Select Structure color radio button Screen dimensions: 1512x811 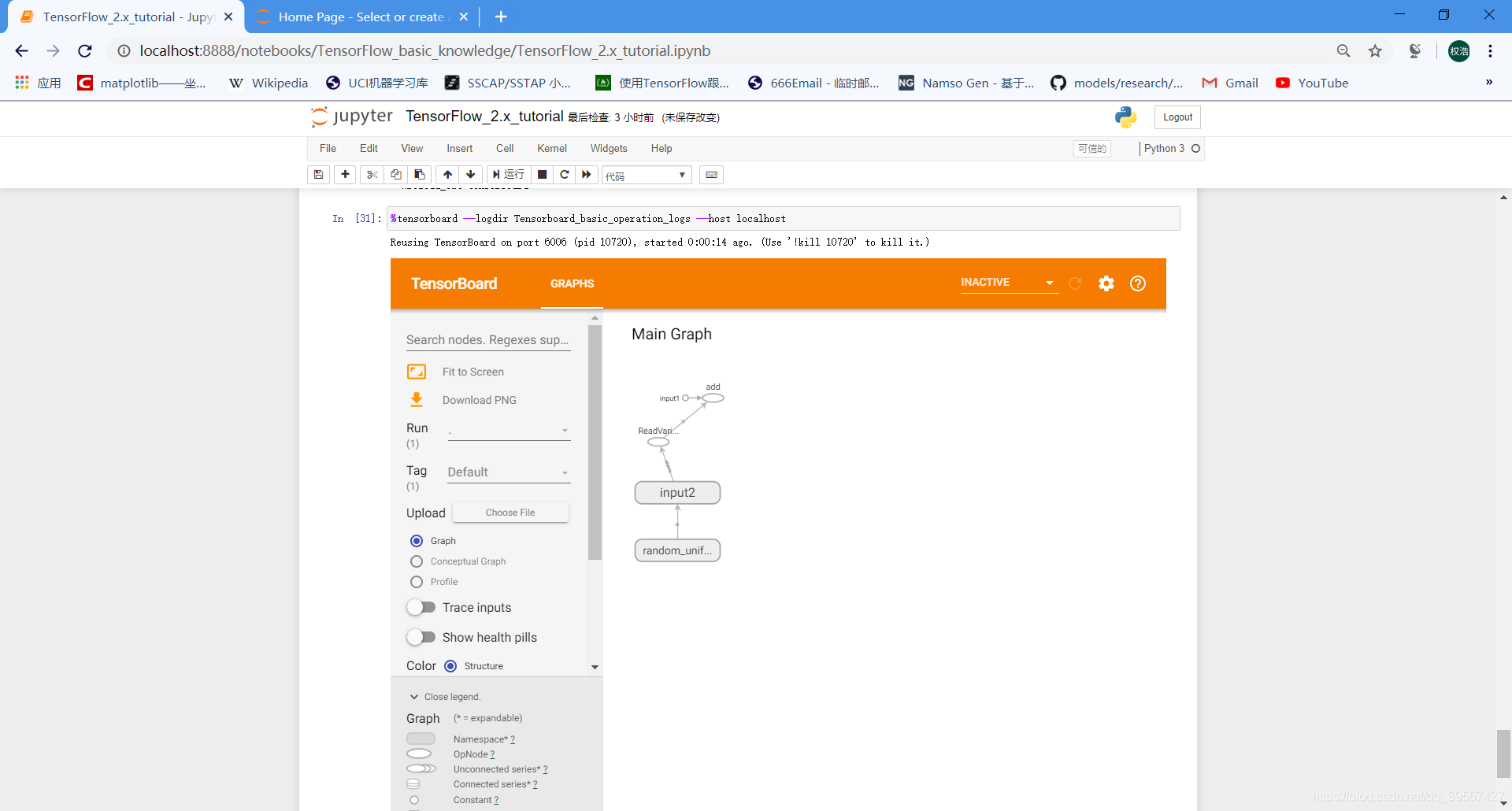[450, 666]
